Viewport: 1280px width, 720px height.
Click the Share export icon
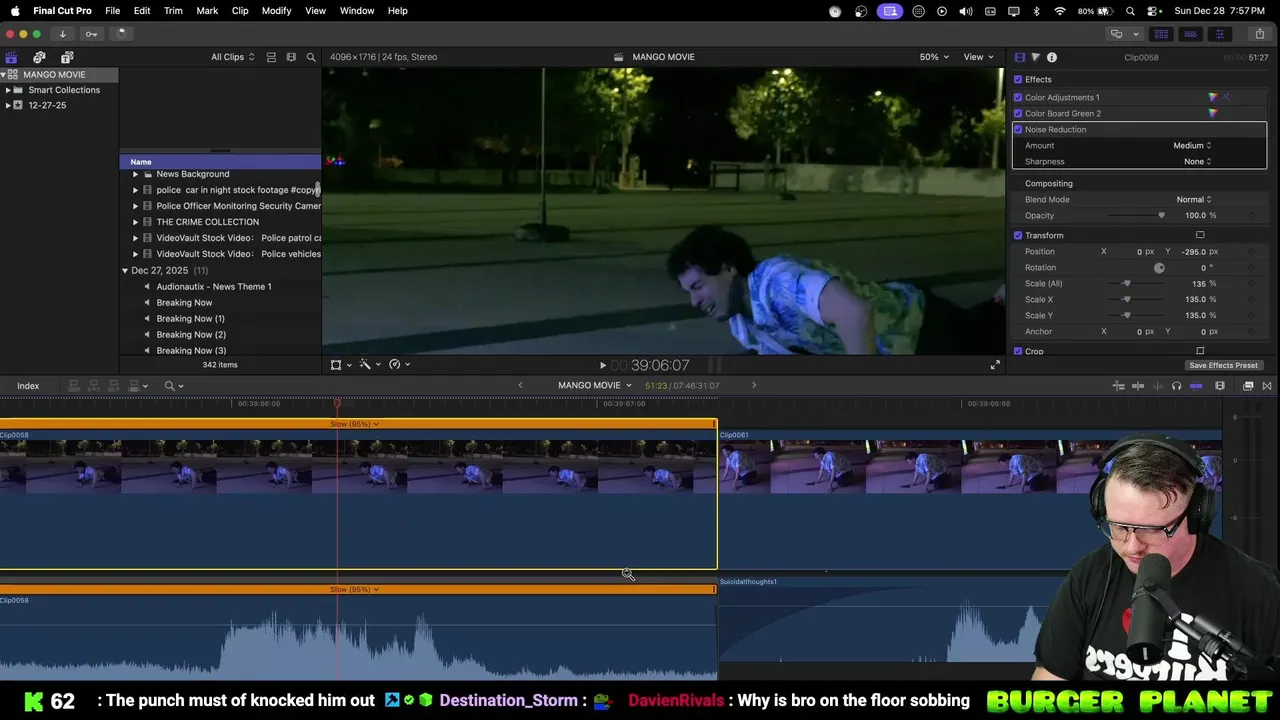(x=1259, y=34)
